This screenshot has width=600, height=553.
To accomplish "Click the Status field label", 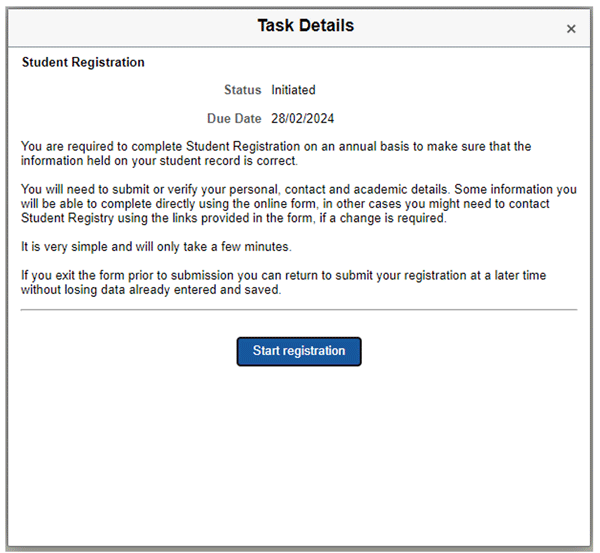I will tap(243, 90).
